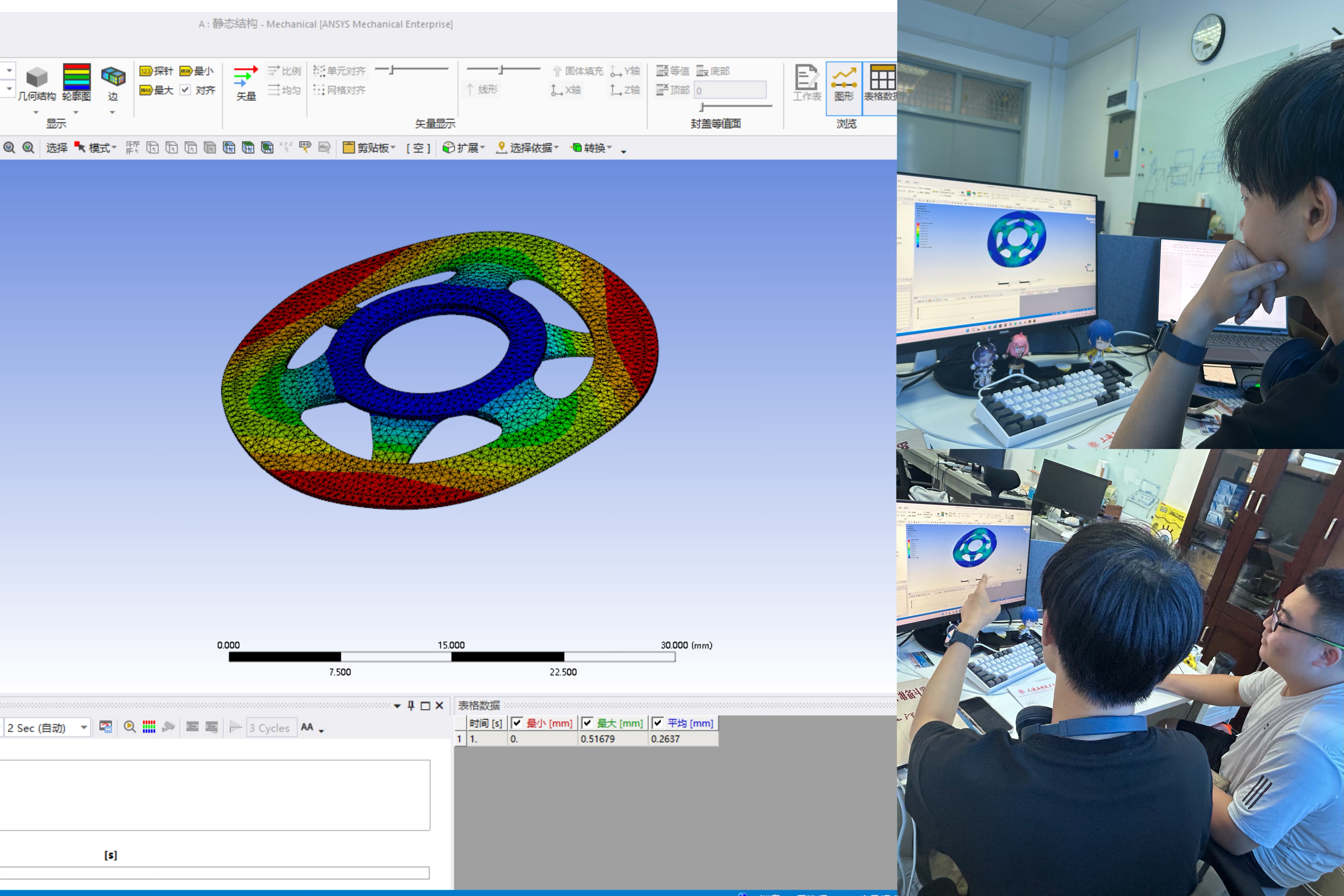Uncheck the 平均 [mm] column checkbox

coord(658,723)
